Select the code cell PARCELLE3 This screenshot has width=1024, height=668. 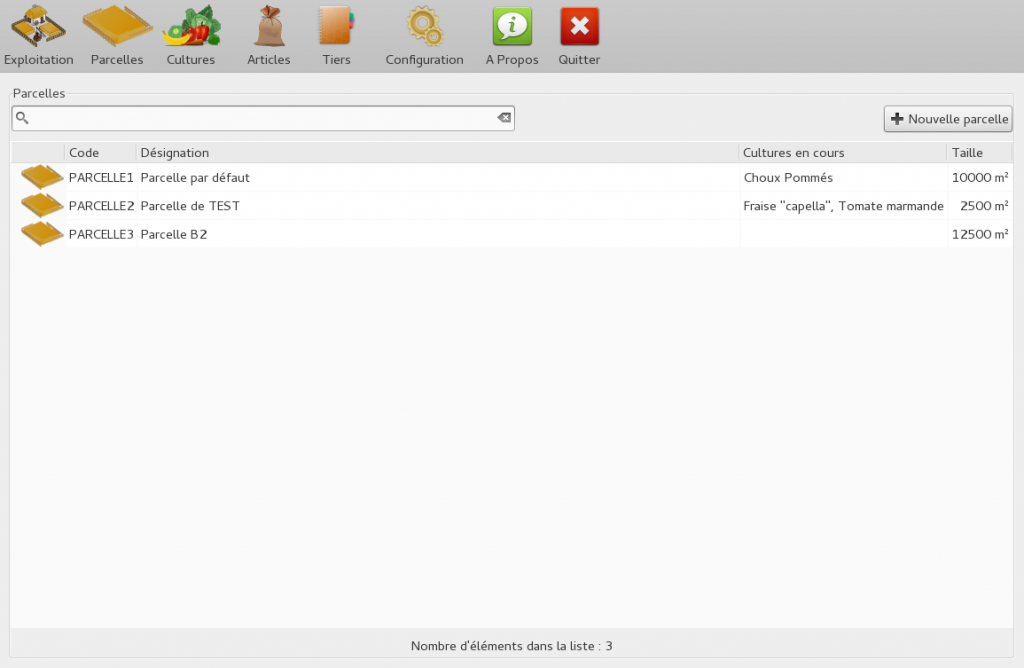[x=101, y=234]
